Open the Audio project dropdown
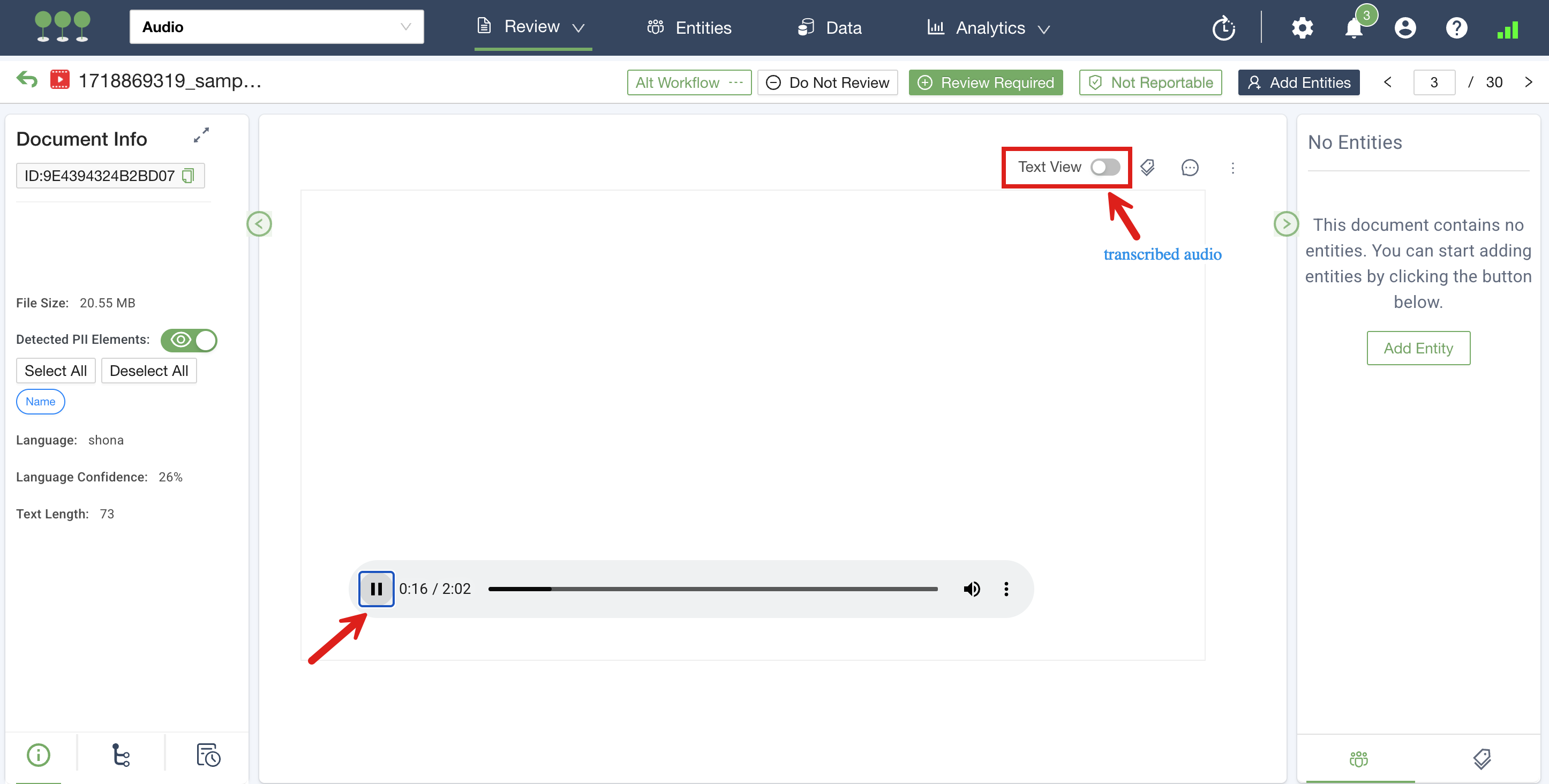Viewport: 1549px width, 784px height. (x=276, y=27)
